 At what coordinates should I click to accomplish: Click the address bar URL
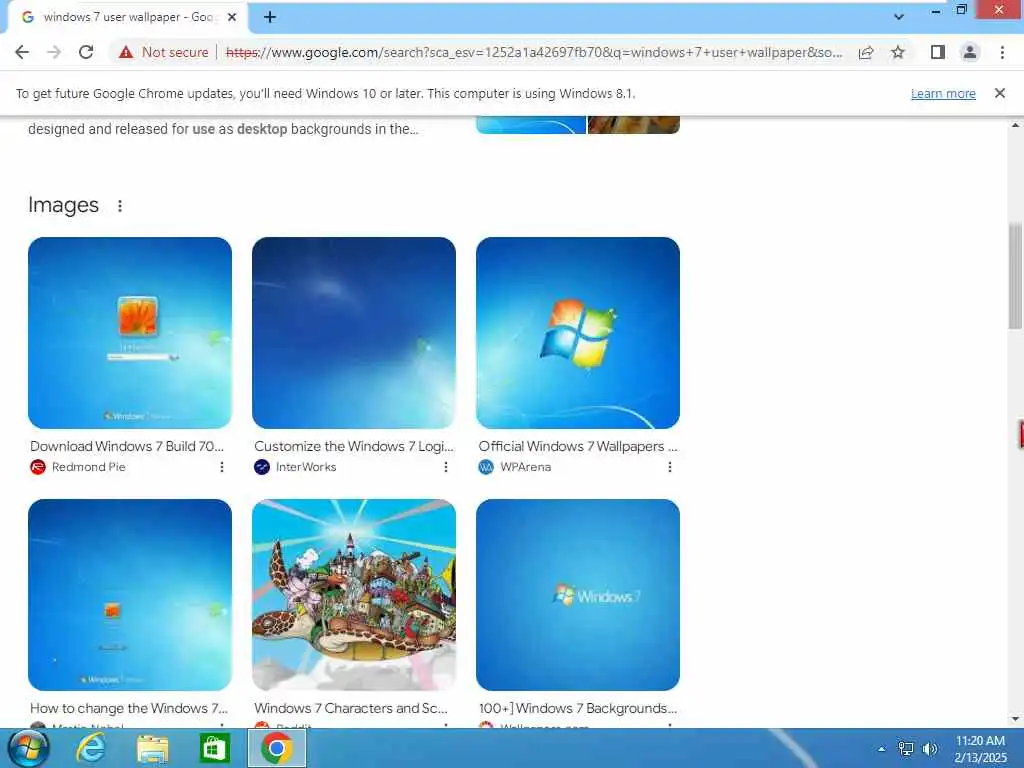(534, 52)
